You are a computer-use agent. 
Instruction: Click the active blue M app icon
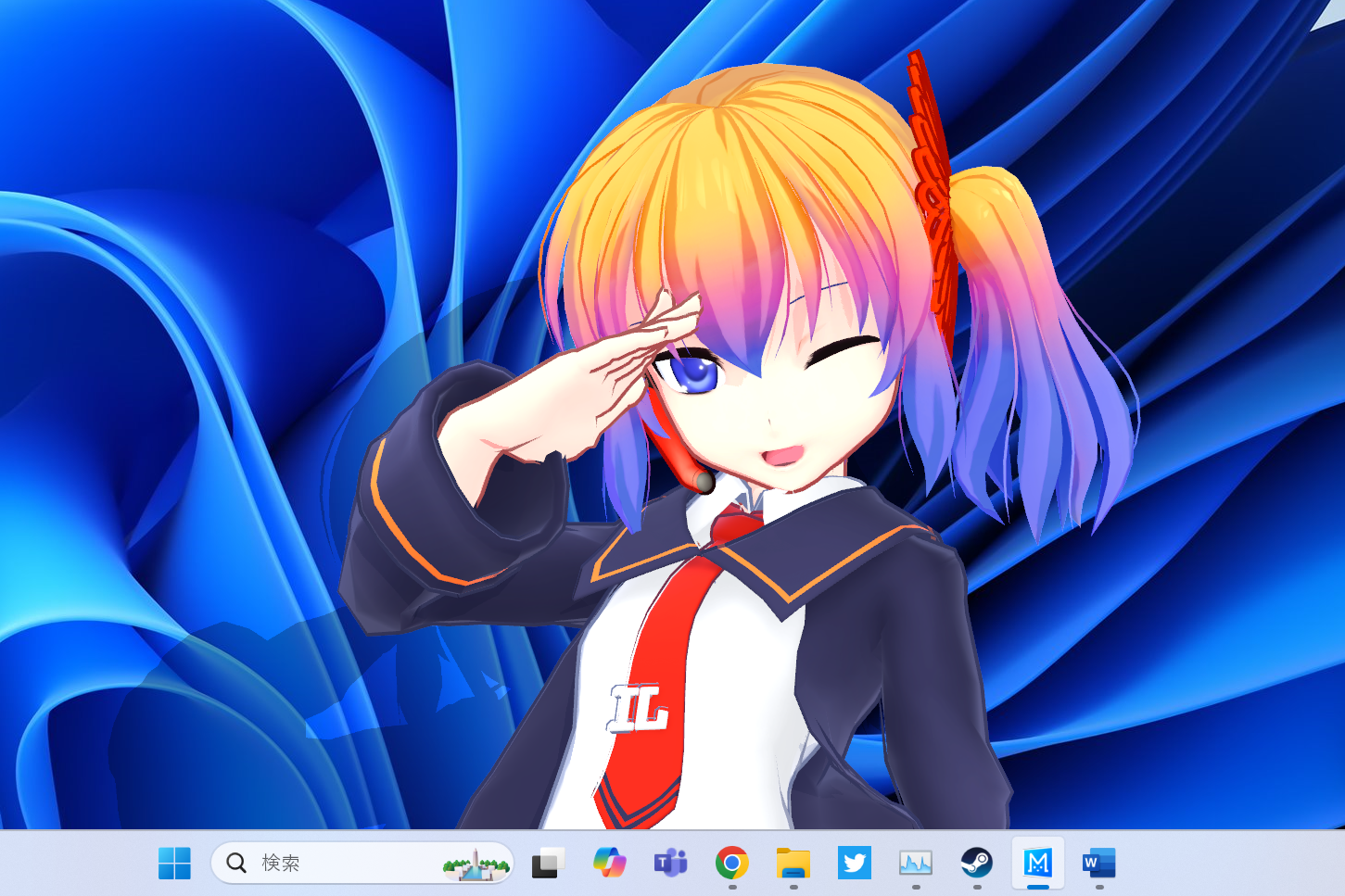1037,863
